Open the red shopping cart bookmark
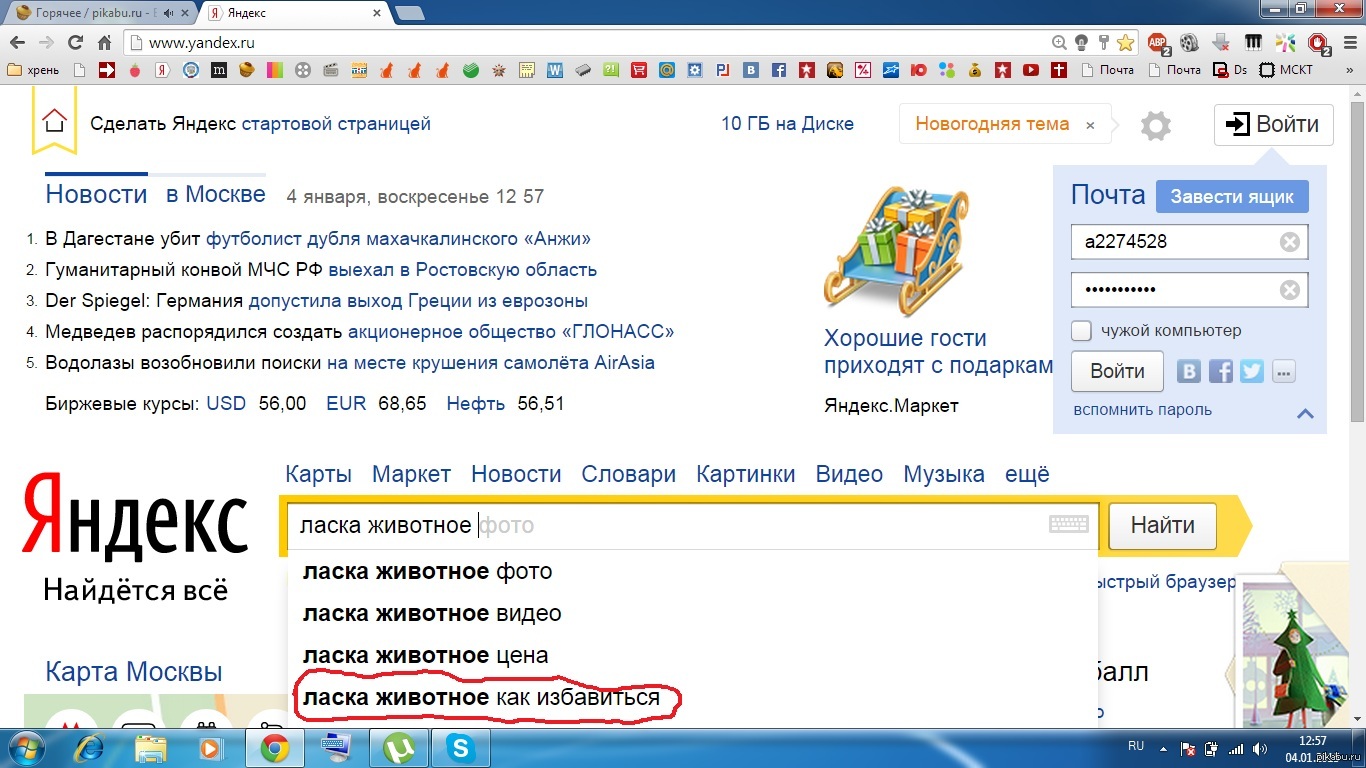Screen dimensions: 1366x768 pyautogui.click(x=638, y=70)
